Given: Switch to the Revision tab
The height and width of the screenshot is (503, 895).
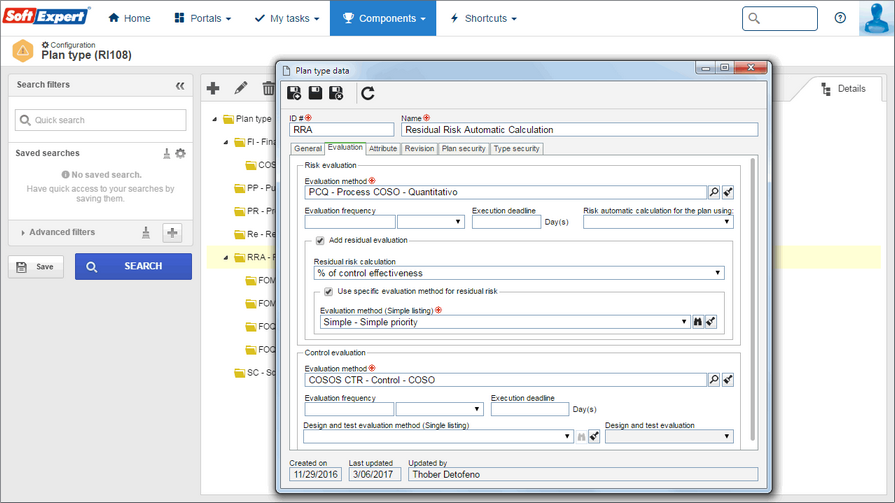Looking at the screenshot, I should [420, 148].
